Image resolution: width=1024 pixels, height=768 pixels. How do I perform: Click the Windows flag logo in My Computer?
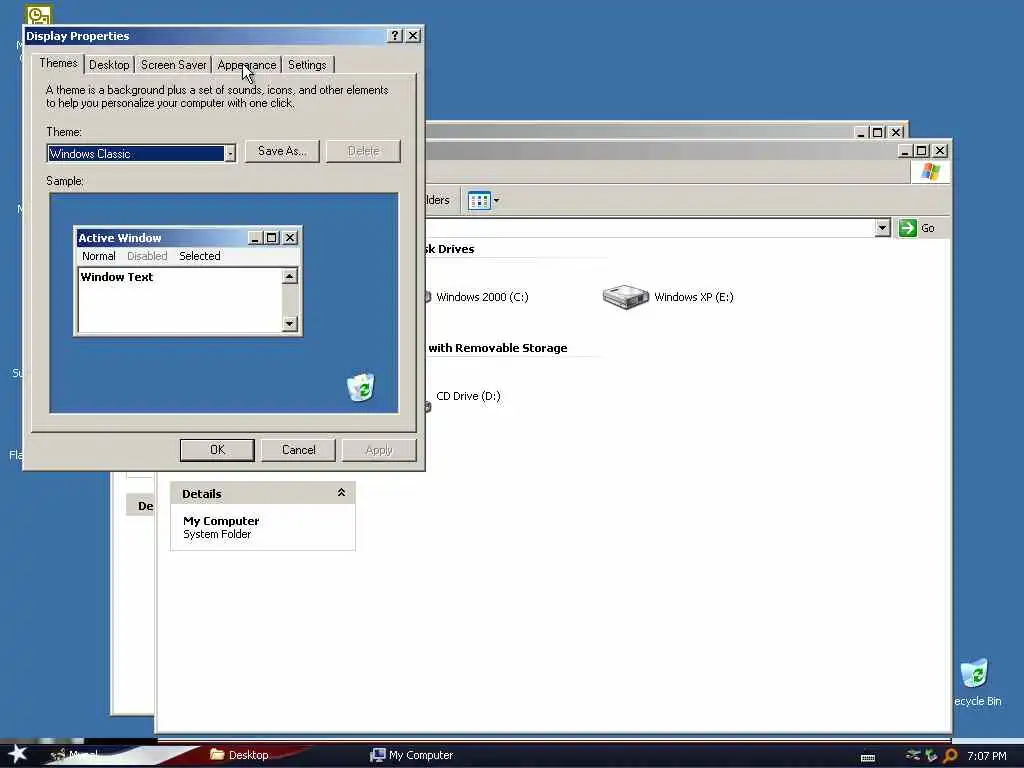pos(930,172)
